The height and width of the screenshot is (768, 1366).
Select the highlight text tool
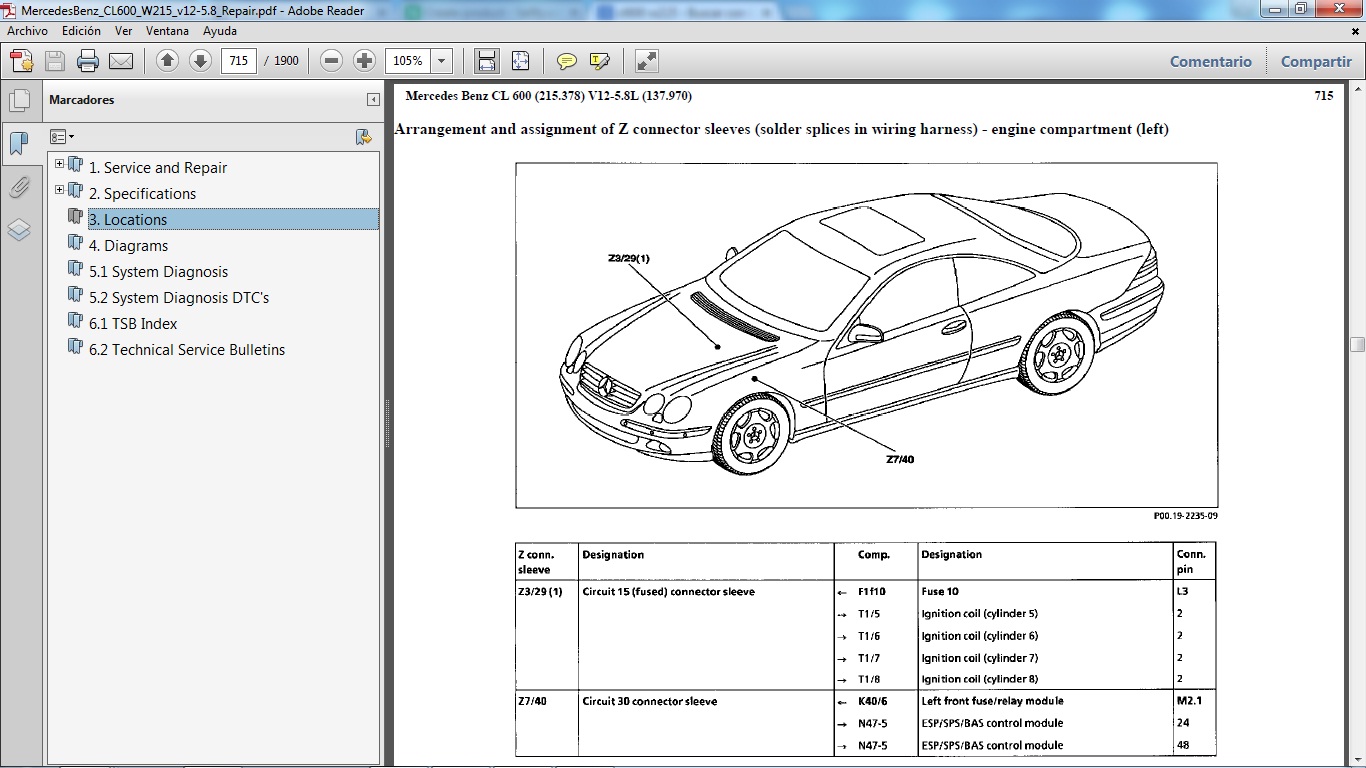(600, 61)
